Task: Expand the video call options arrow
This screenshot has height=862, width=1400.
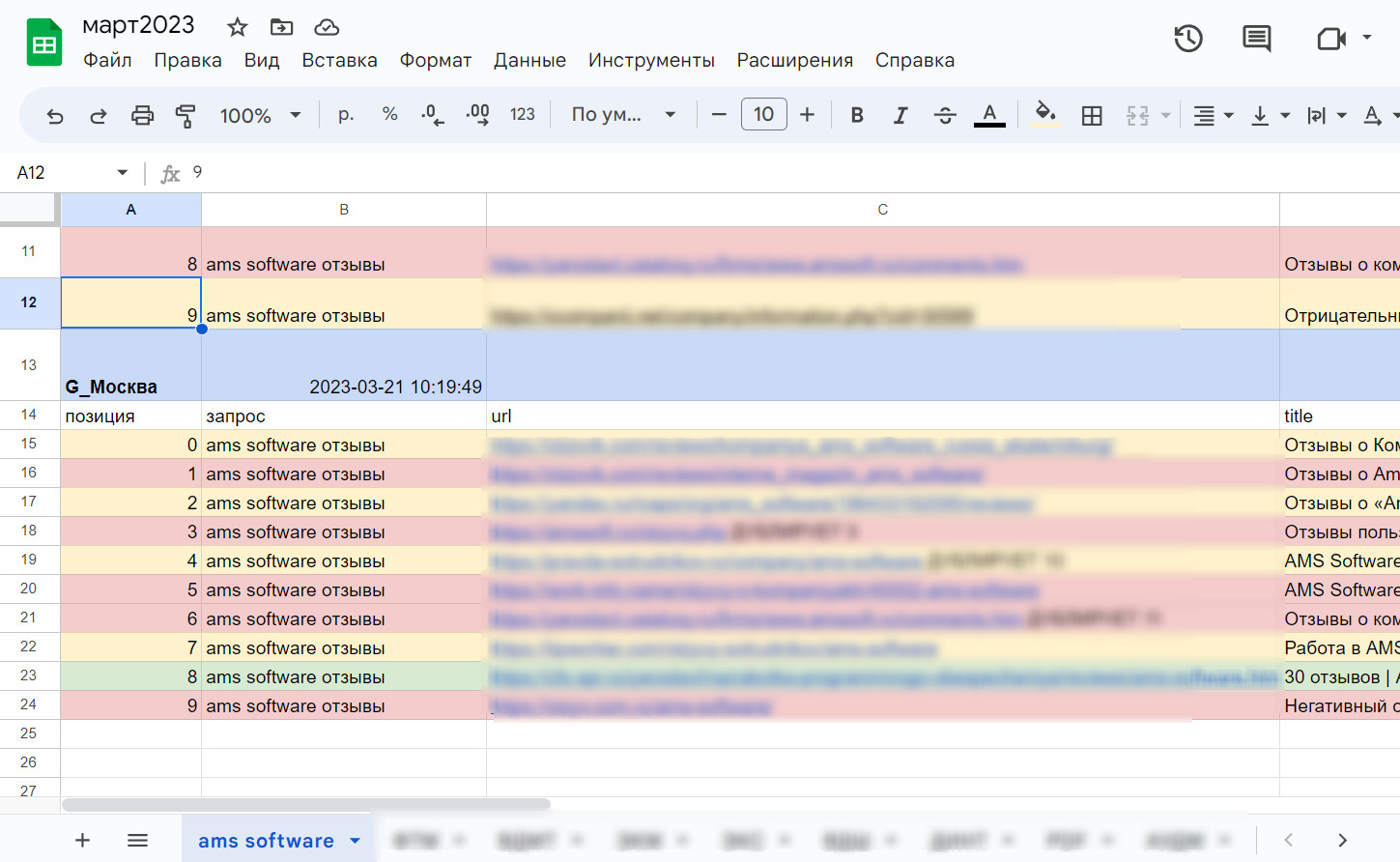Action: [1366, 38]
